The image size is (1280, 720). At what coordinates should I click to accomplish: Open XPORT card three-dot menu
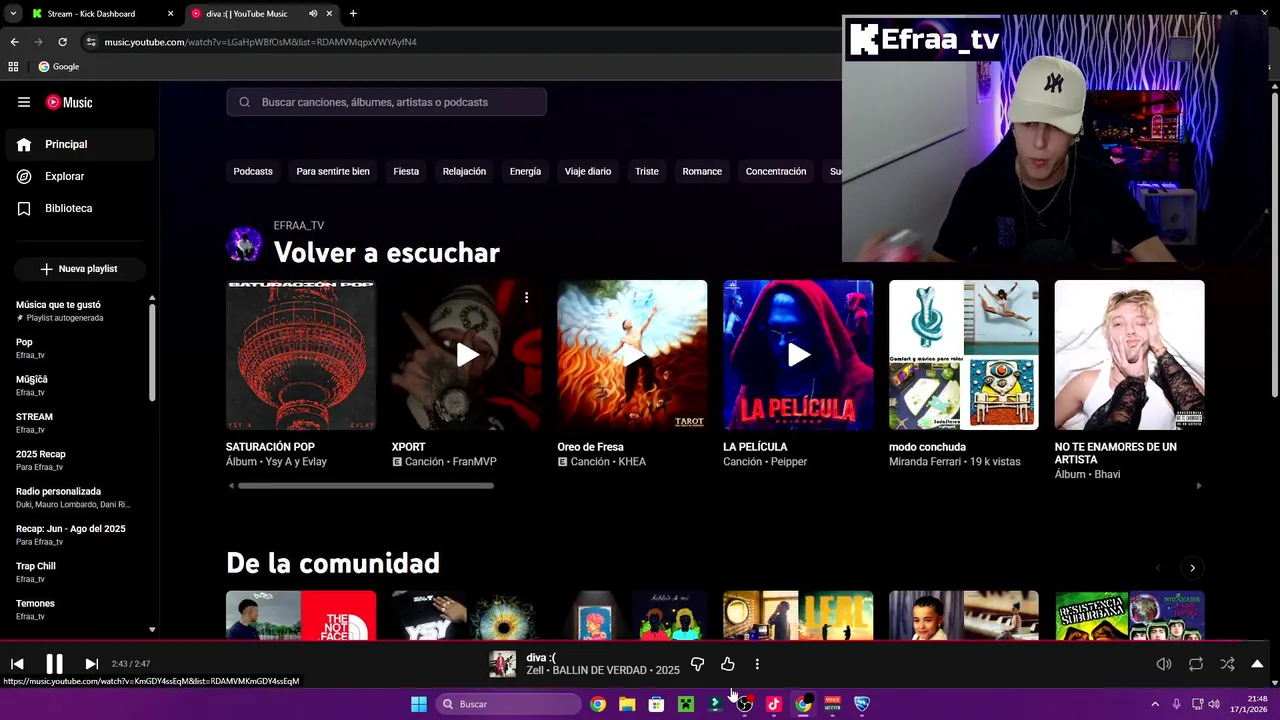tap(526, 297)
